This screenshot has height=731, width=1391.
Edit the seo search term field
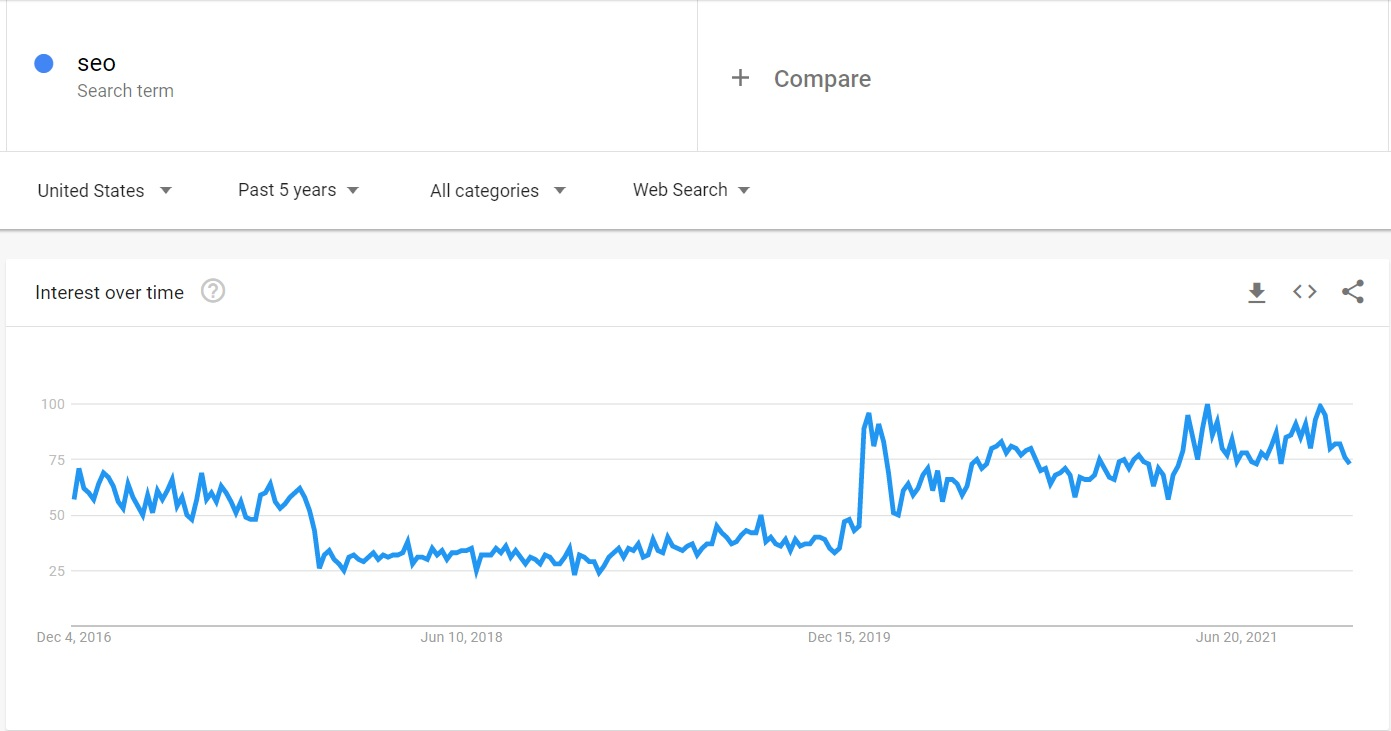click(x=351, y=77)
